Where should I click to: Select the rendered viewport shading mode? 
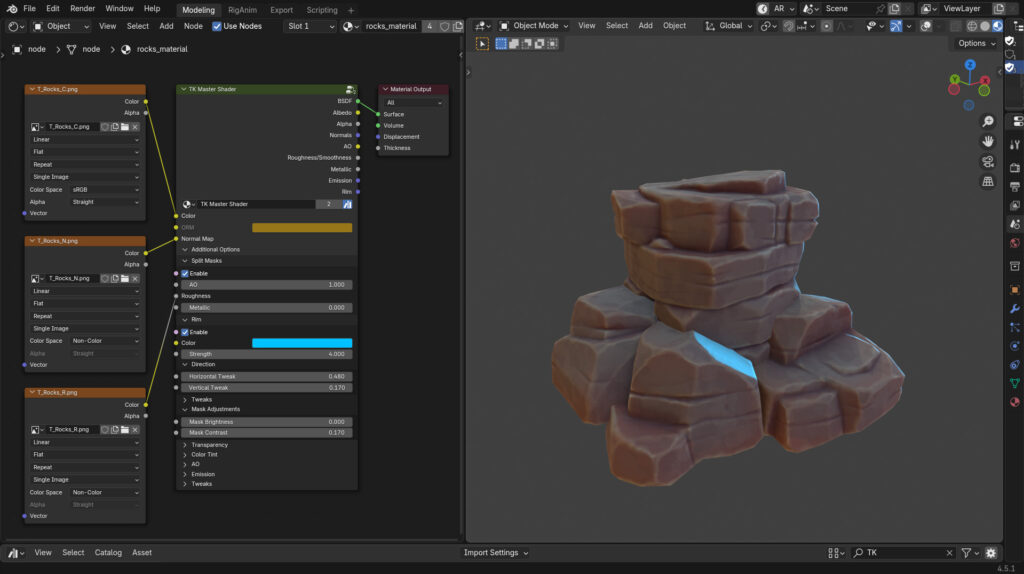997,26
